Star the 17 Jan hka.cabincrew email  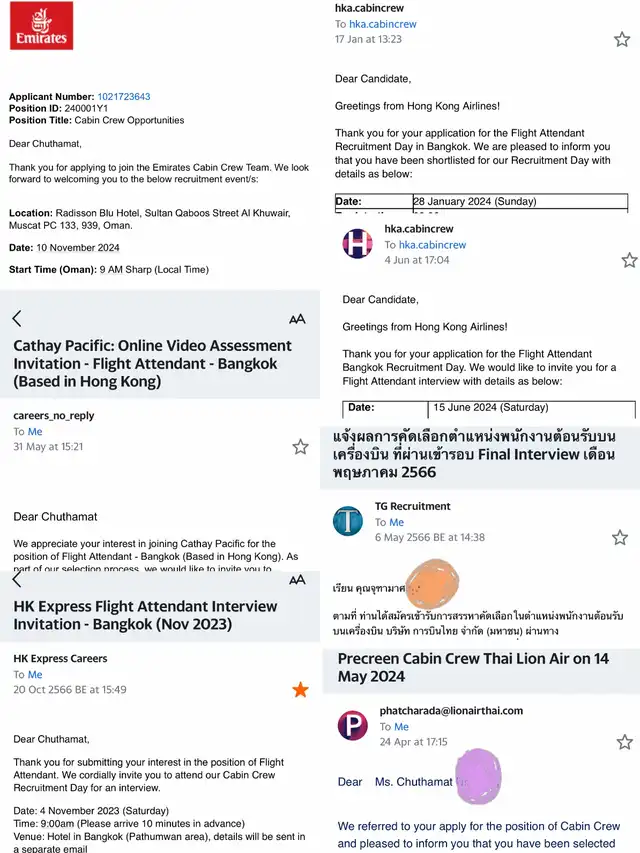[622, 39]
